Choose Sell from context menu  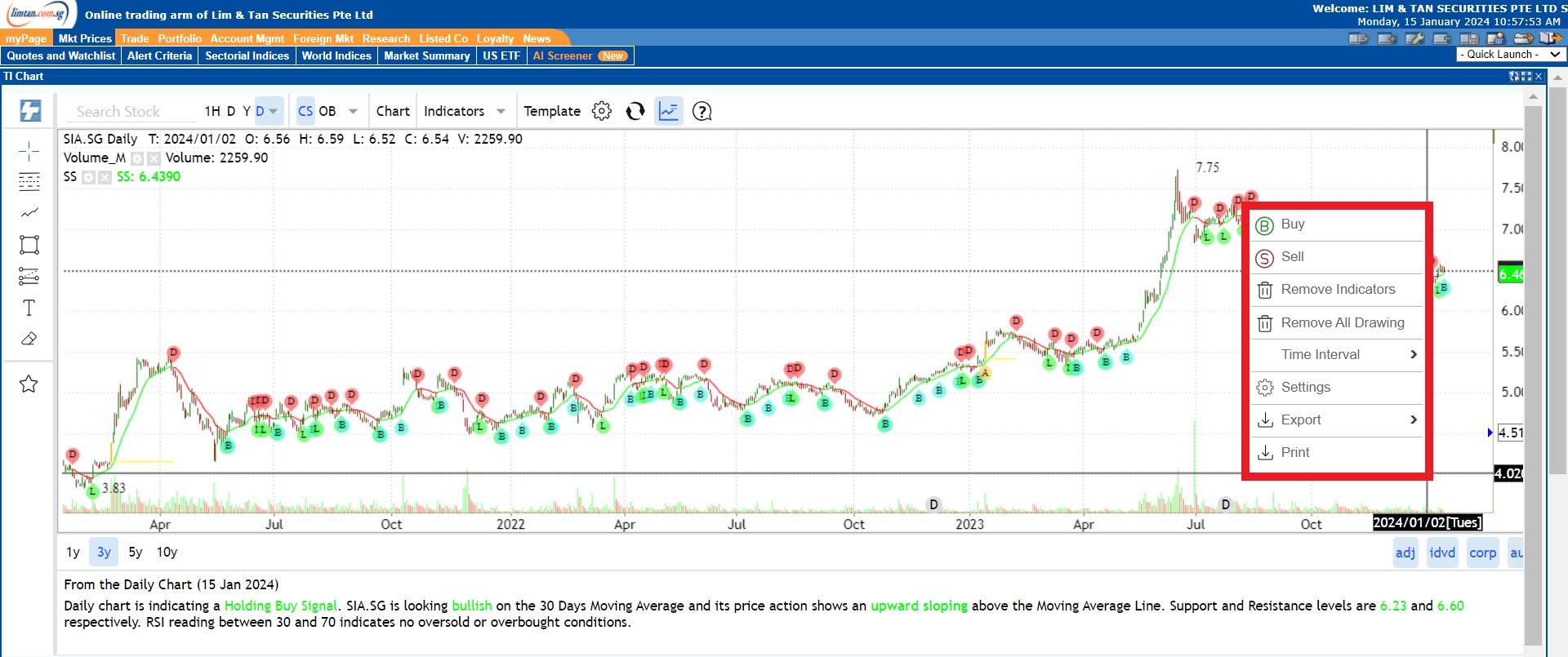coord(1337,257)
